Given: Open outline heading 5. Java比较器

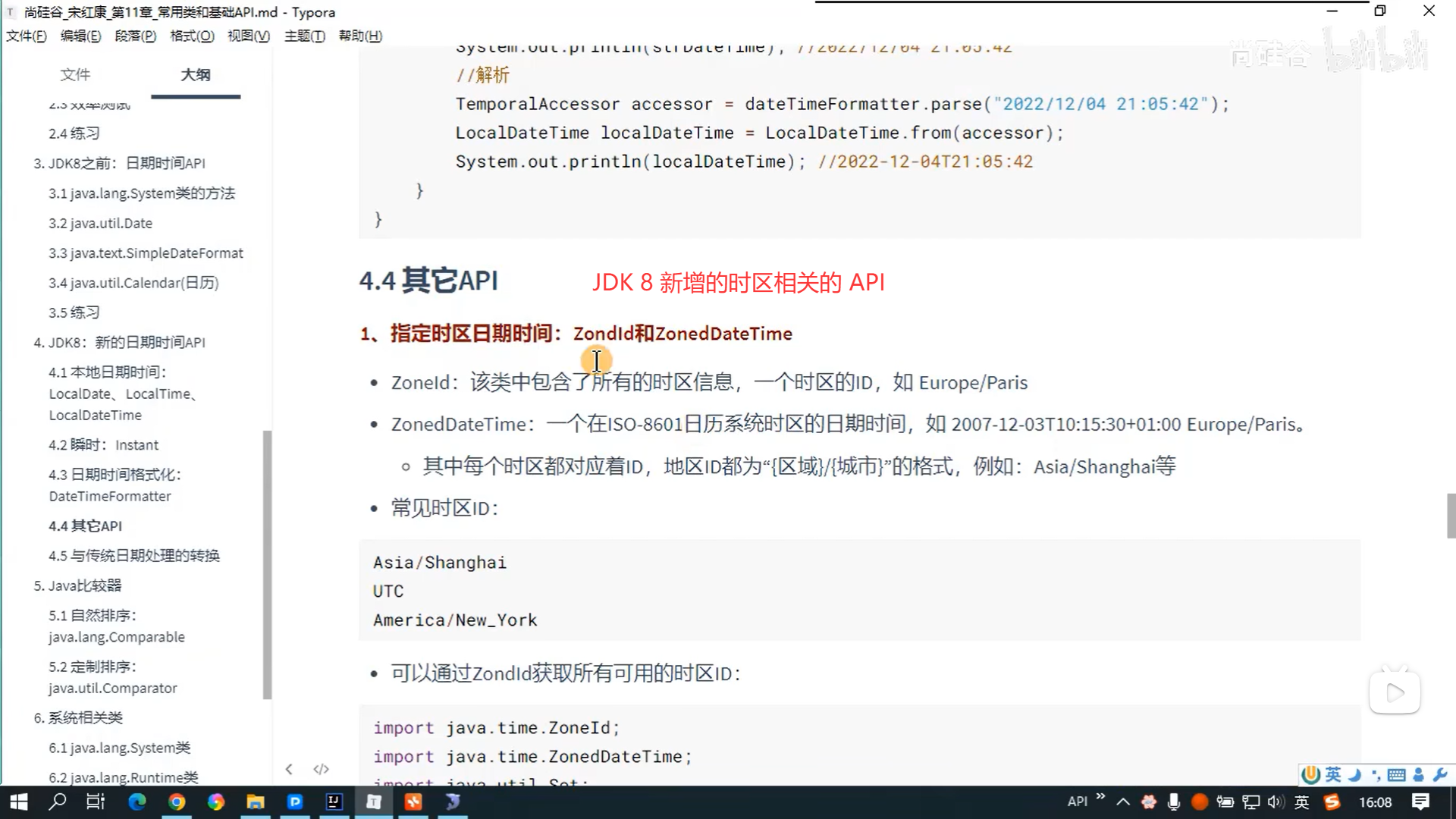Looking at the screenshot, I should pos(77,585).
